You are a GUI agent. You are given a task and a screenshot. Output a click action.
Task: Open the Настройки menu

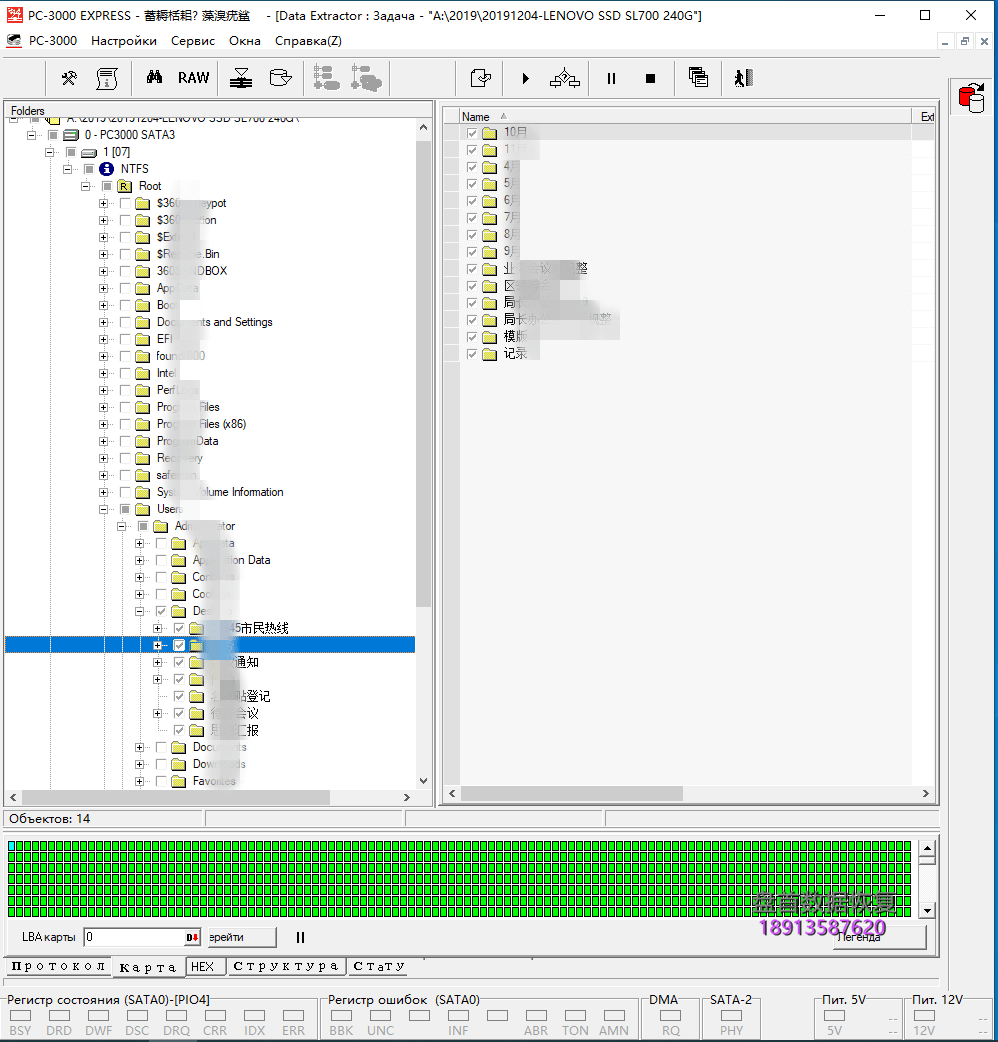click(x=124, y=41)
